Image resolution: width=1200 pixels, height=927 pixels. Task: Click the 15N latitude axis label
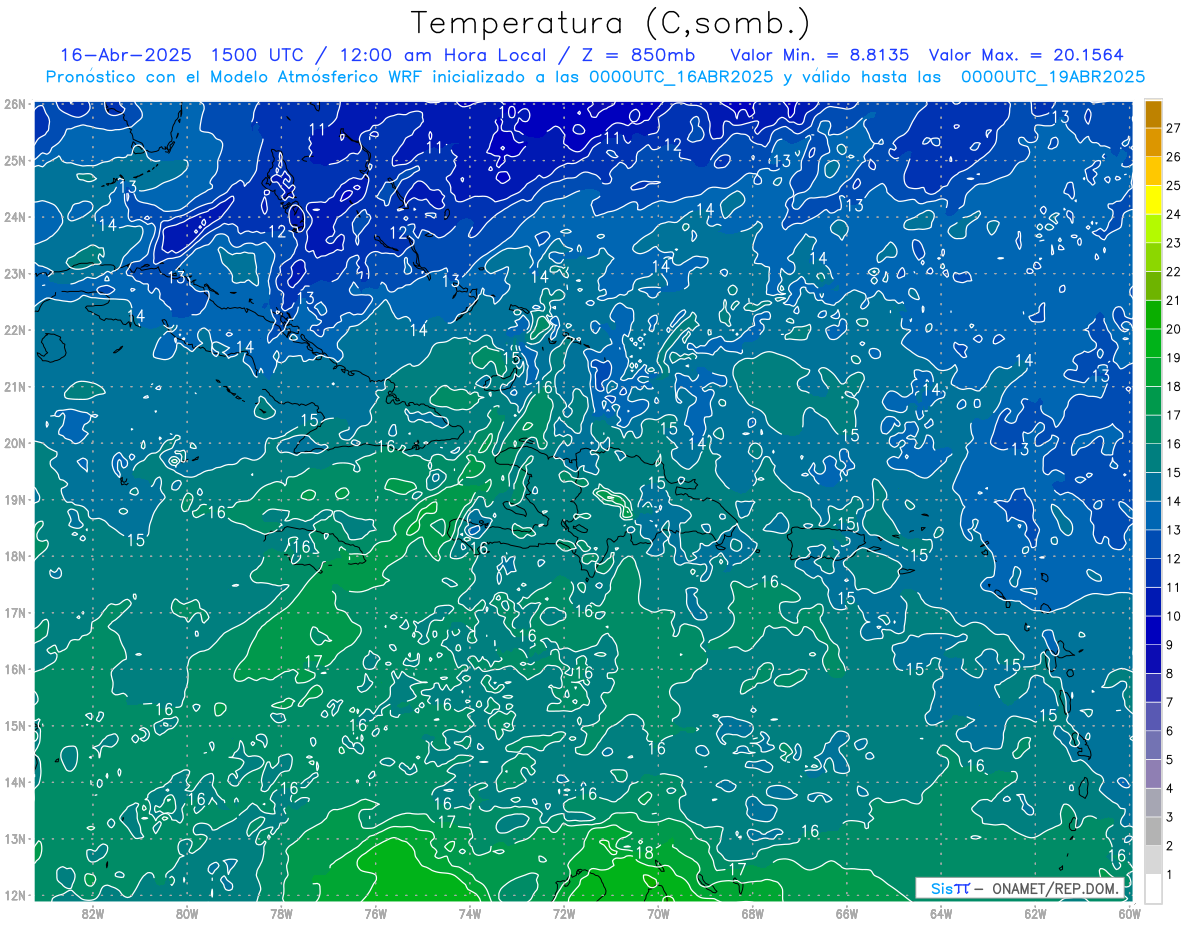point(14,725)
